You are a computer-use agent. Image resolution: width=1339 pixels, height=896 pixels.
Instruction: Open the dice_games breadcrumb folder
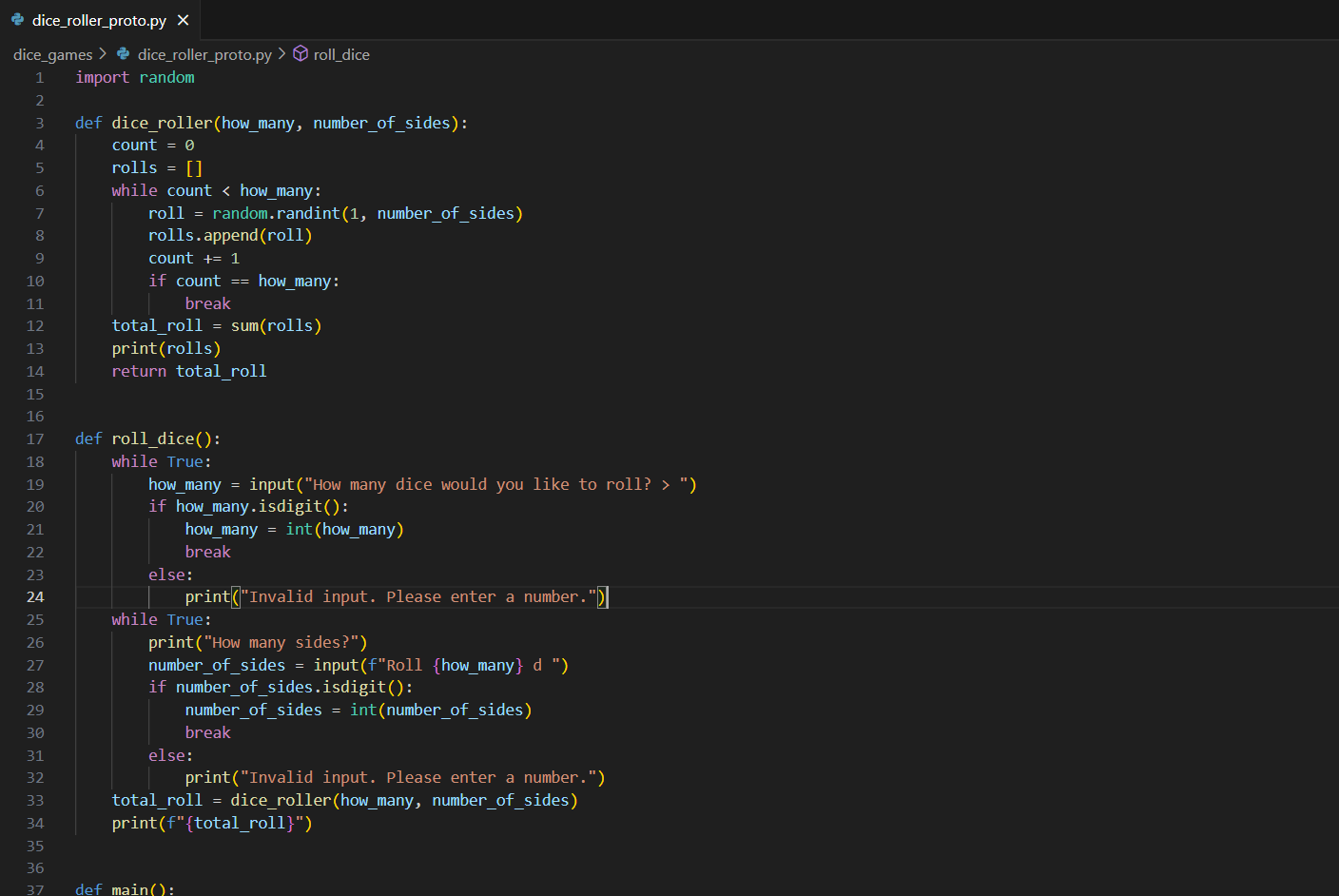(52, 54)
